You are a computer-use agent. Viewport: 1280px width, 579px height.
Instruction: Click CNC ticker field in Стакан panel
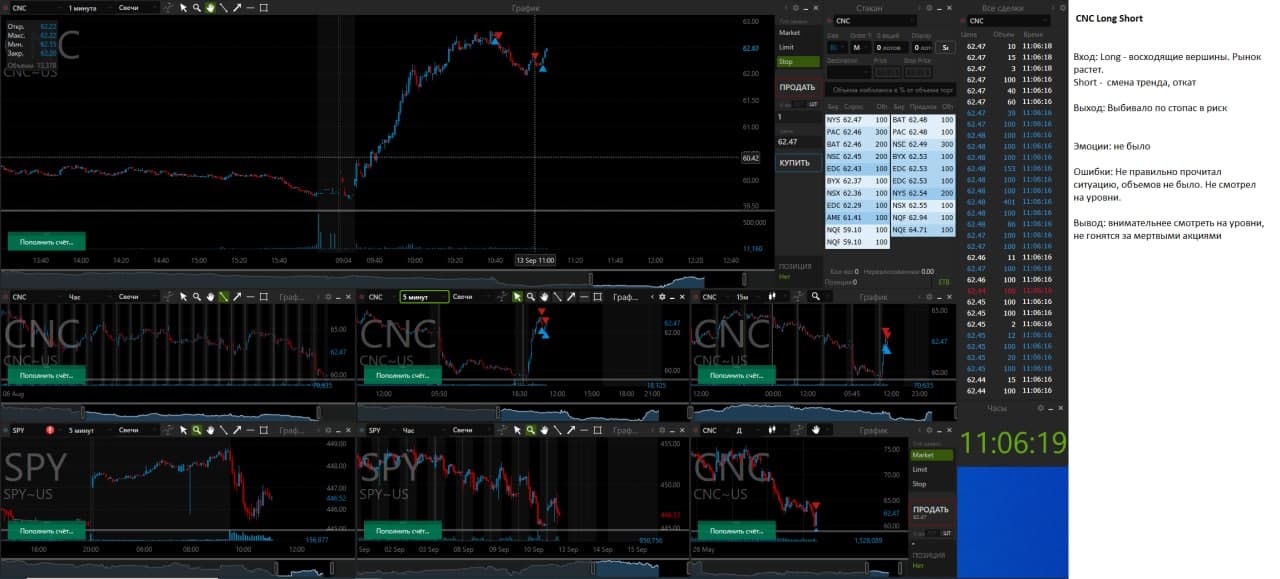[x=875, y=20]
